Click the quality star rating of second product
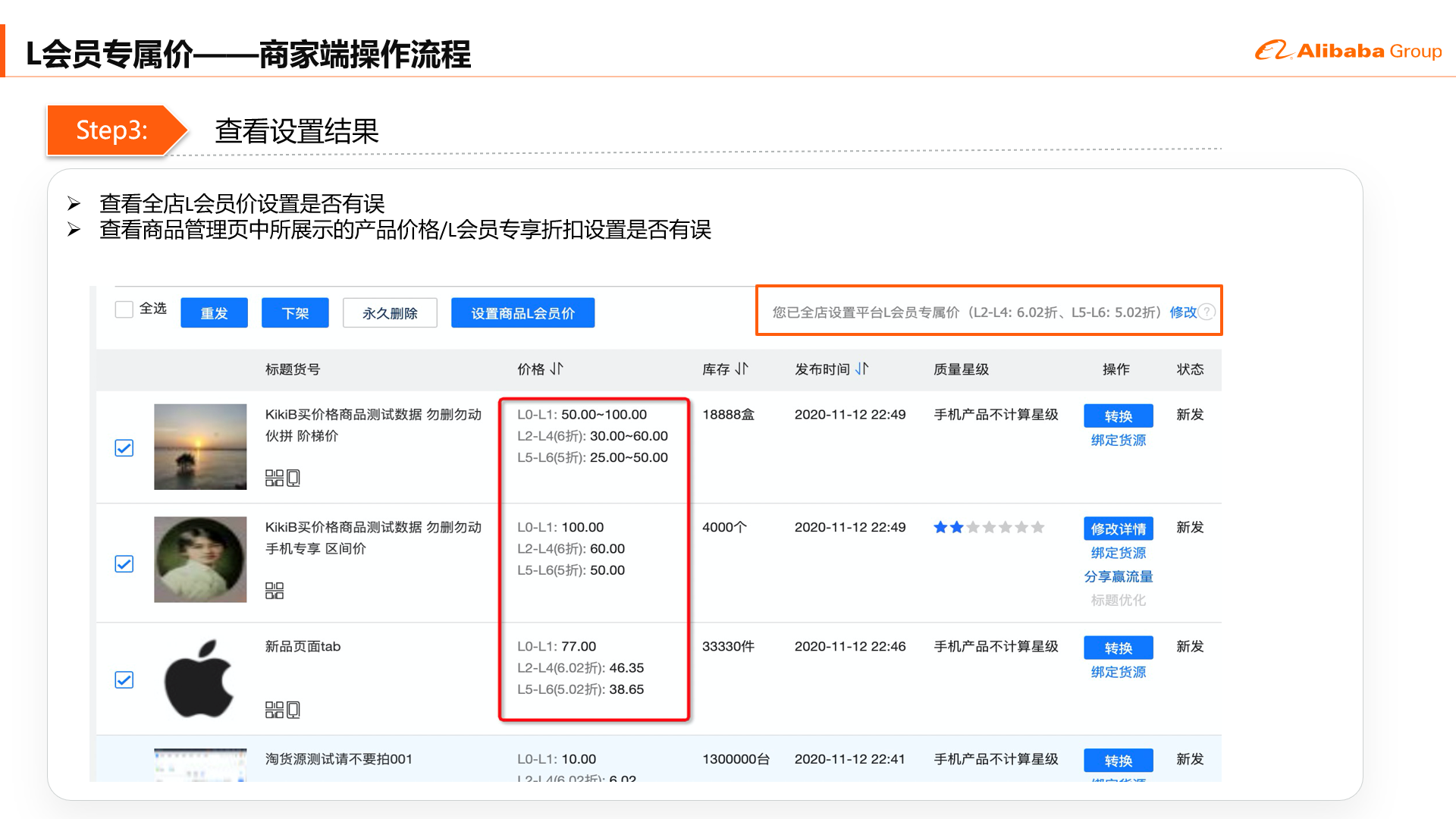 click(x=988, y=527)
